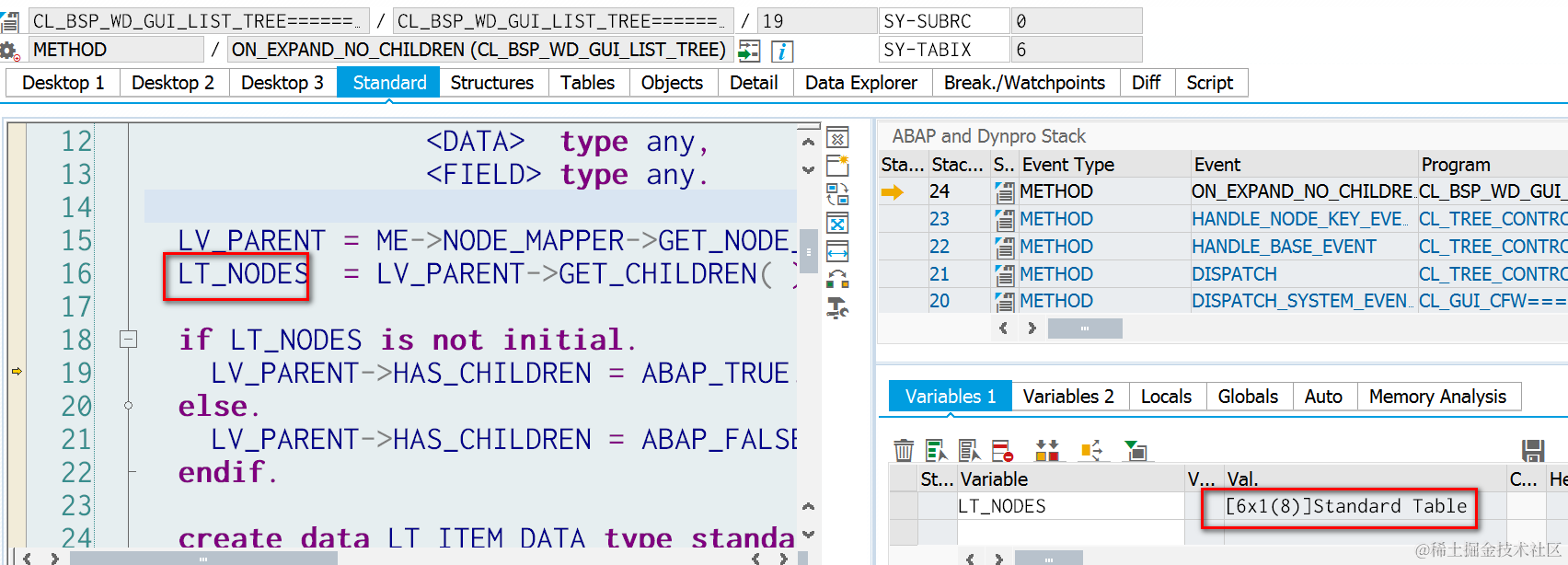Click the METHOD field in header
The image size is (1568, 565).
(116, 50)
